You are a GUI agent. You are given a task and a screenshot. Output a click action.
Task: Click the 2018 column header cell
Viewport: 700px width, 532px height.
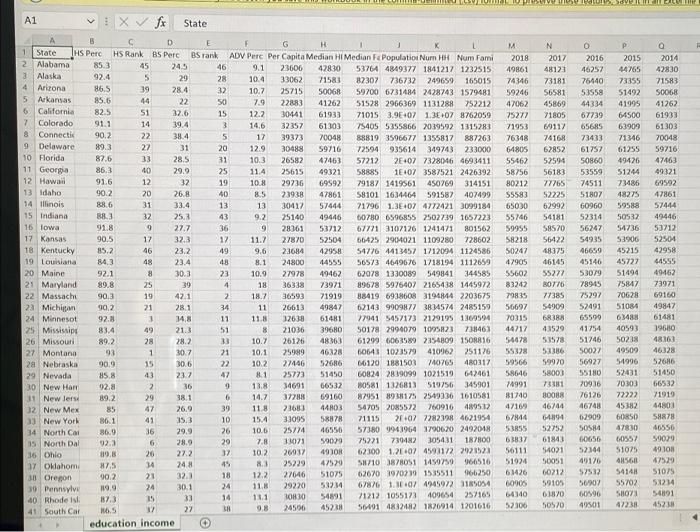tap(512, 58)
